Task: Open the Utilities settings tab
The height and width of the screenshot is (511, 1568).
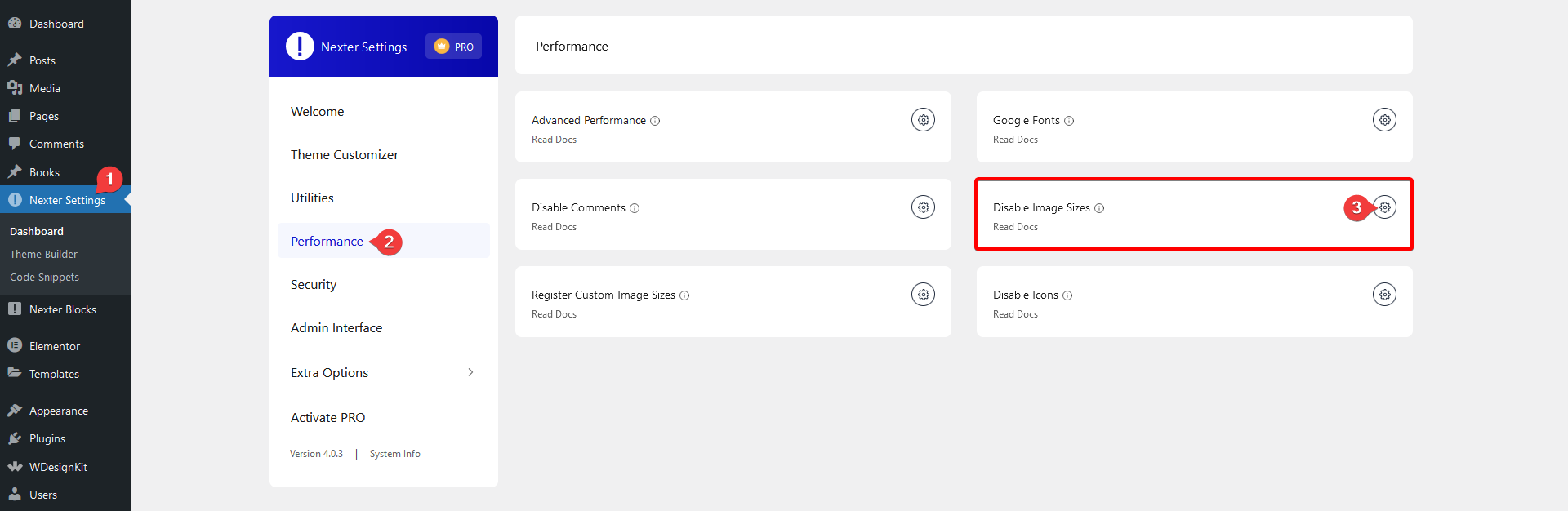Action: tap(384, 198)
